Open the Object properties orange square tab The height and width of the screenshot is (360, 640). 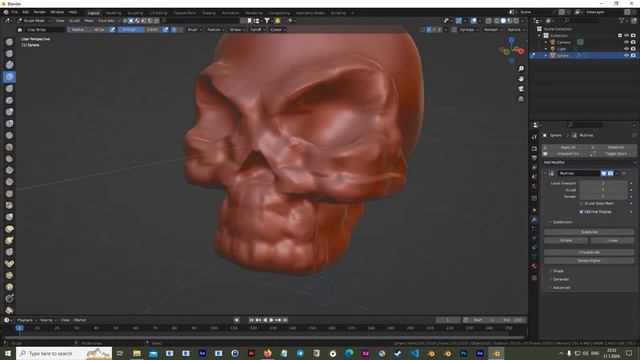[x=534, y=210]
